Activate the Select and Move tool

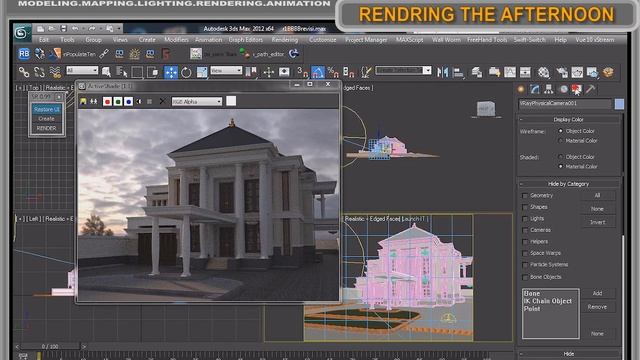point(171,72)
